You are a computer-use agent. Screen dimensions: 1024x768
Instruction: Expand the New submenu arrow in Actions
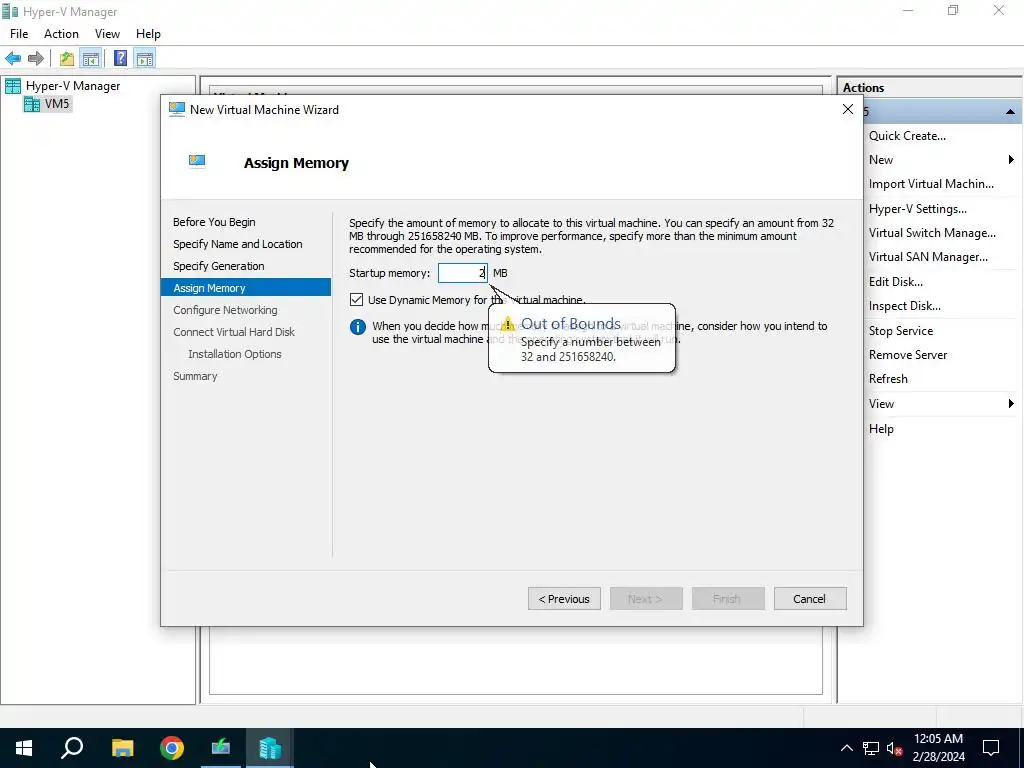click(x=1011, y=160)
